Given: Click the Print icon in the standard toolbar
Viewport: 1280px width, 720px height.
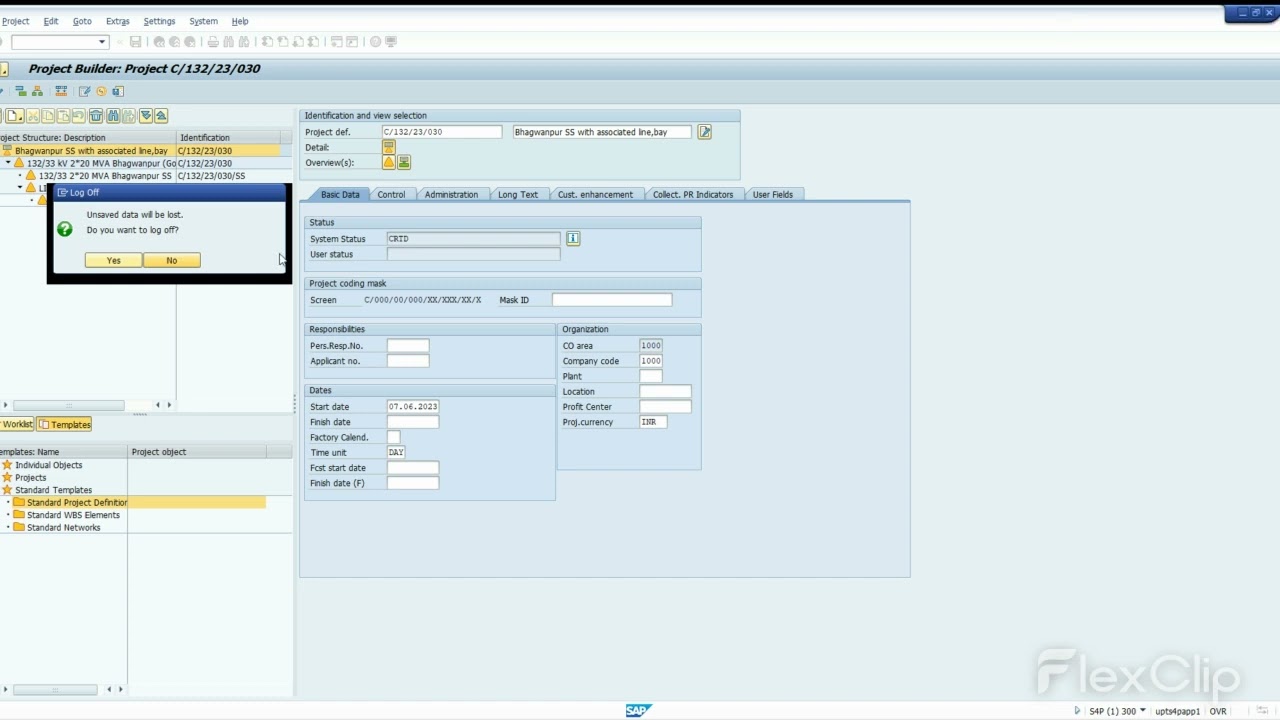Looking at the screenshot, I should click(x=213, y=42).
